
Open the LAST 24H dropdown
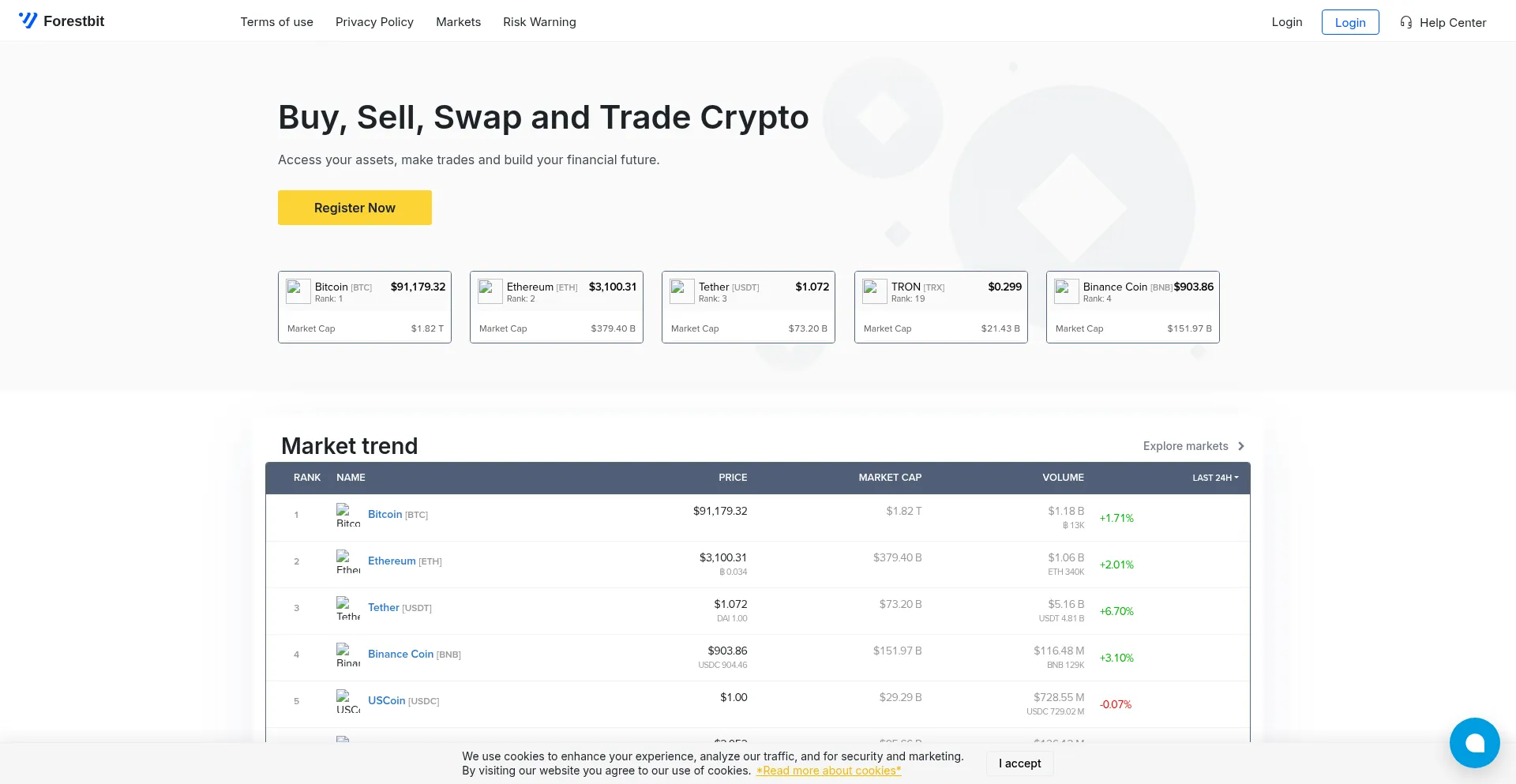point(1214,478)
